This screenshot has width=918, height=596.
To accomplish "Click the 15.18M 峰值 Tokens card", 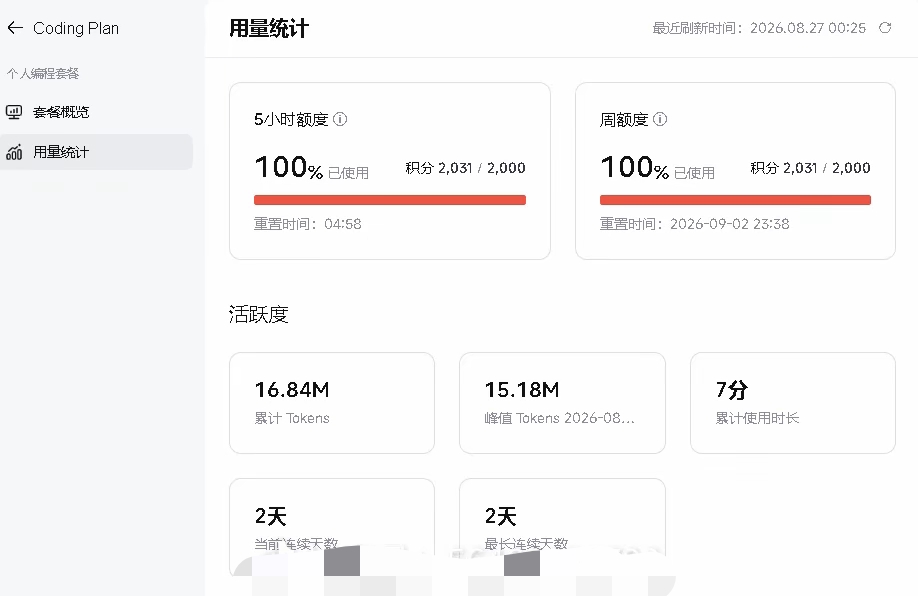I will 562,403.
